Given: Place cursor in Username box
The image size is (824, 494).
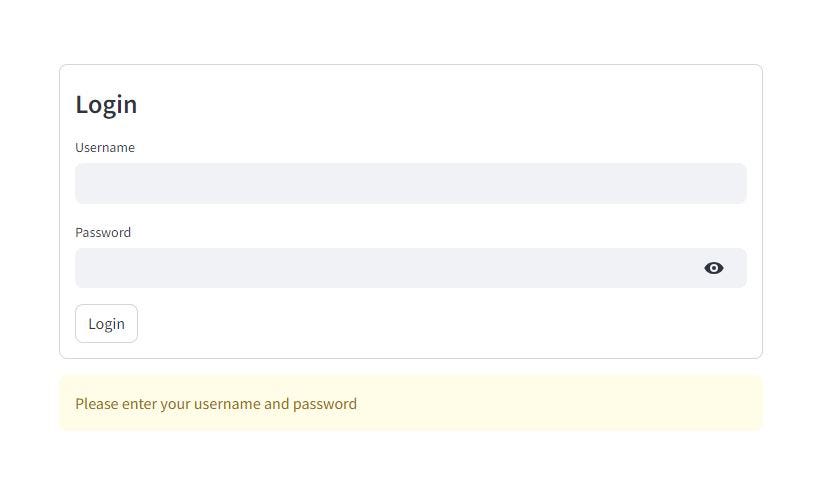Looking at the screenshot, I should 410,184.
